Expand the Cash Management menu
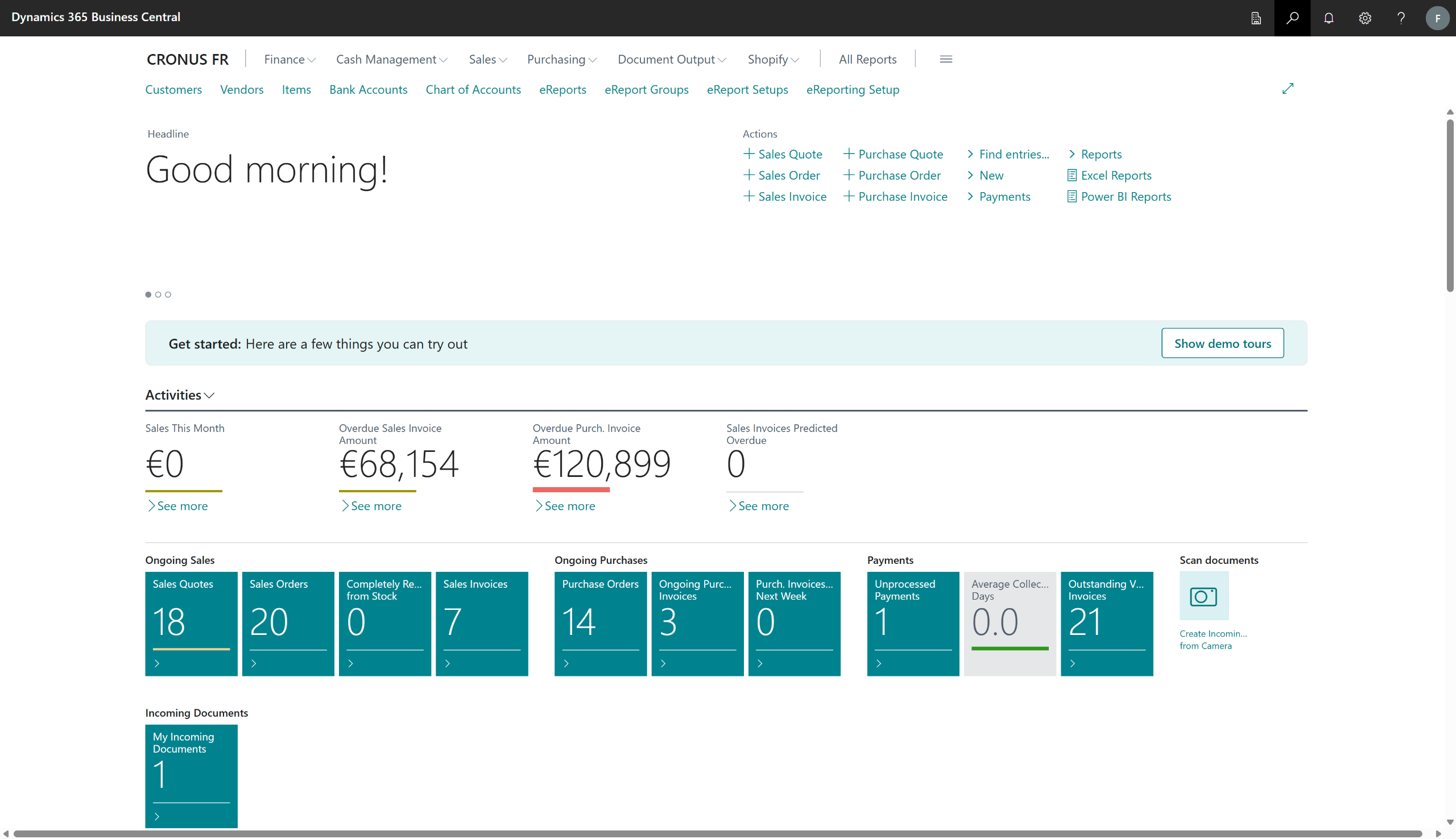This screenshot has height=839, width=1456. (392, 59)
